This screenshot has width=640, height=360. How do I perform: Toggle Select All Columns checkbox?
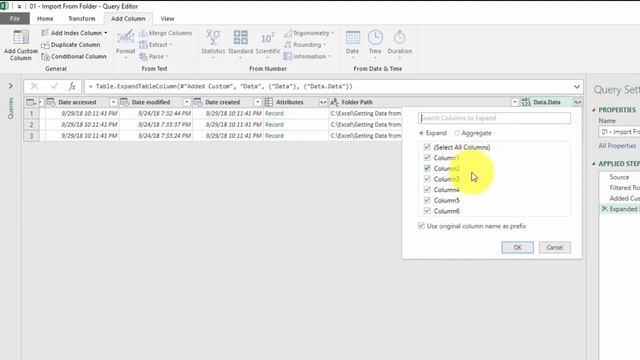tap(427, 147)
